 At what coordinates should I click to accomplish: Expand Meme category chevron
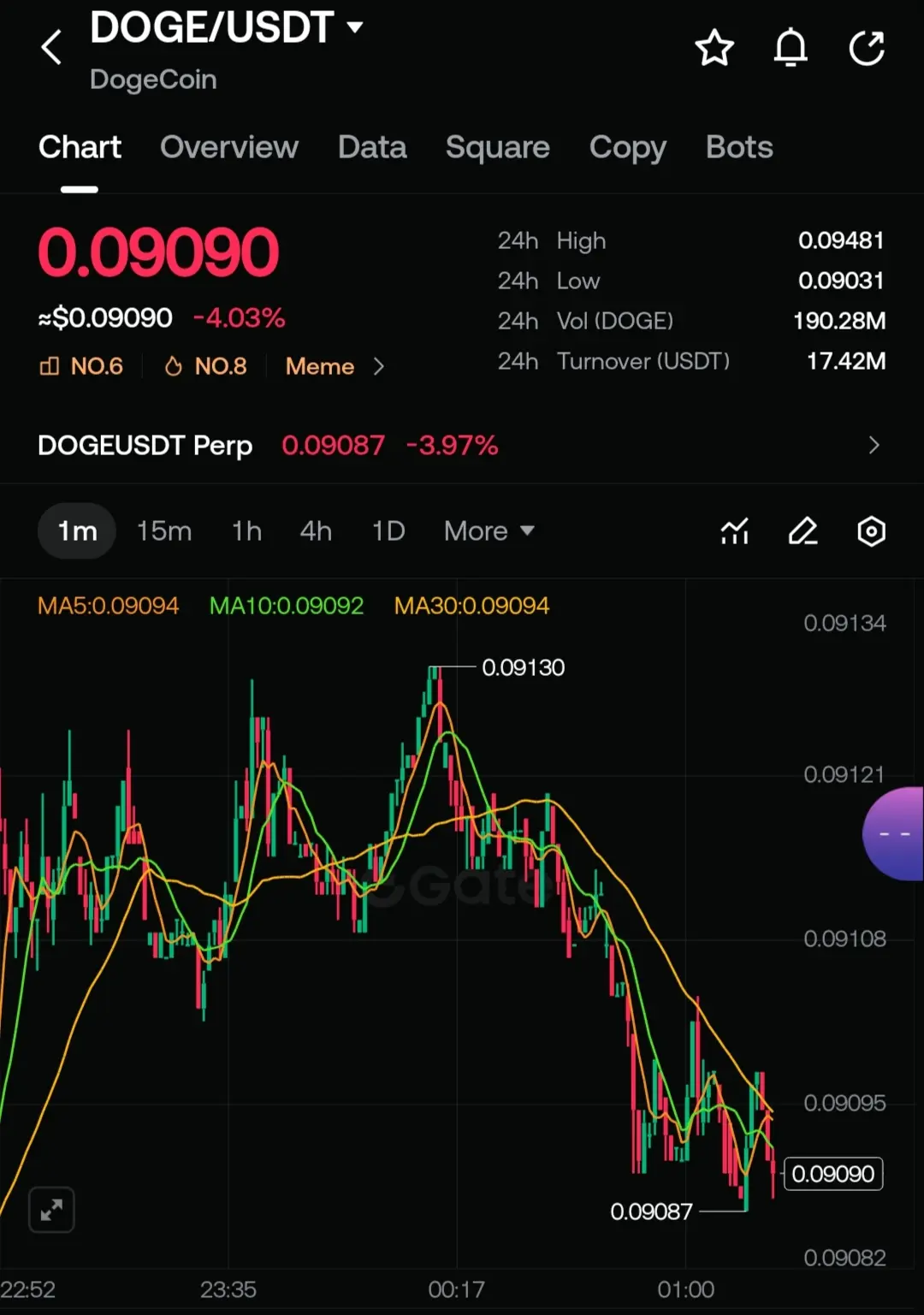point(379,366)
